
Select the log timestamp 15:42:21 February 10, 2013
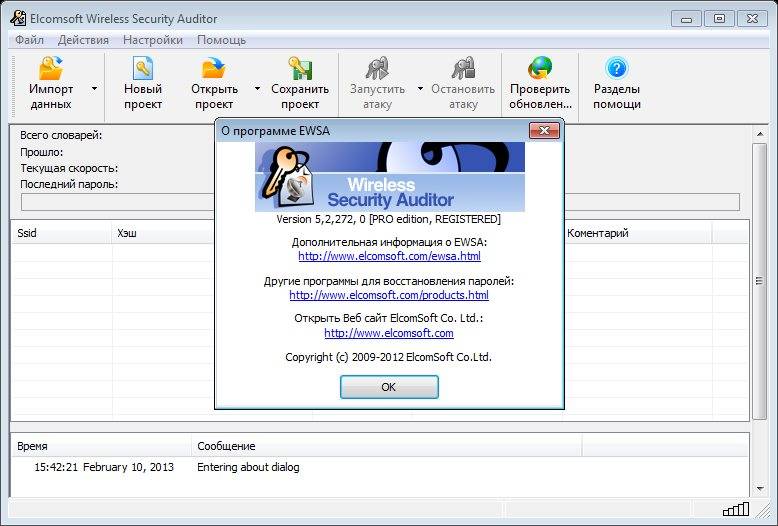tap(104, 467)
